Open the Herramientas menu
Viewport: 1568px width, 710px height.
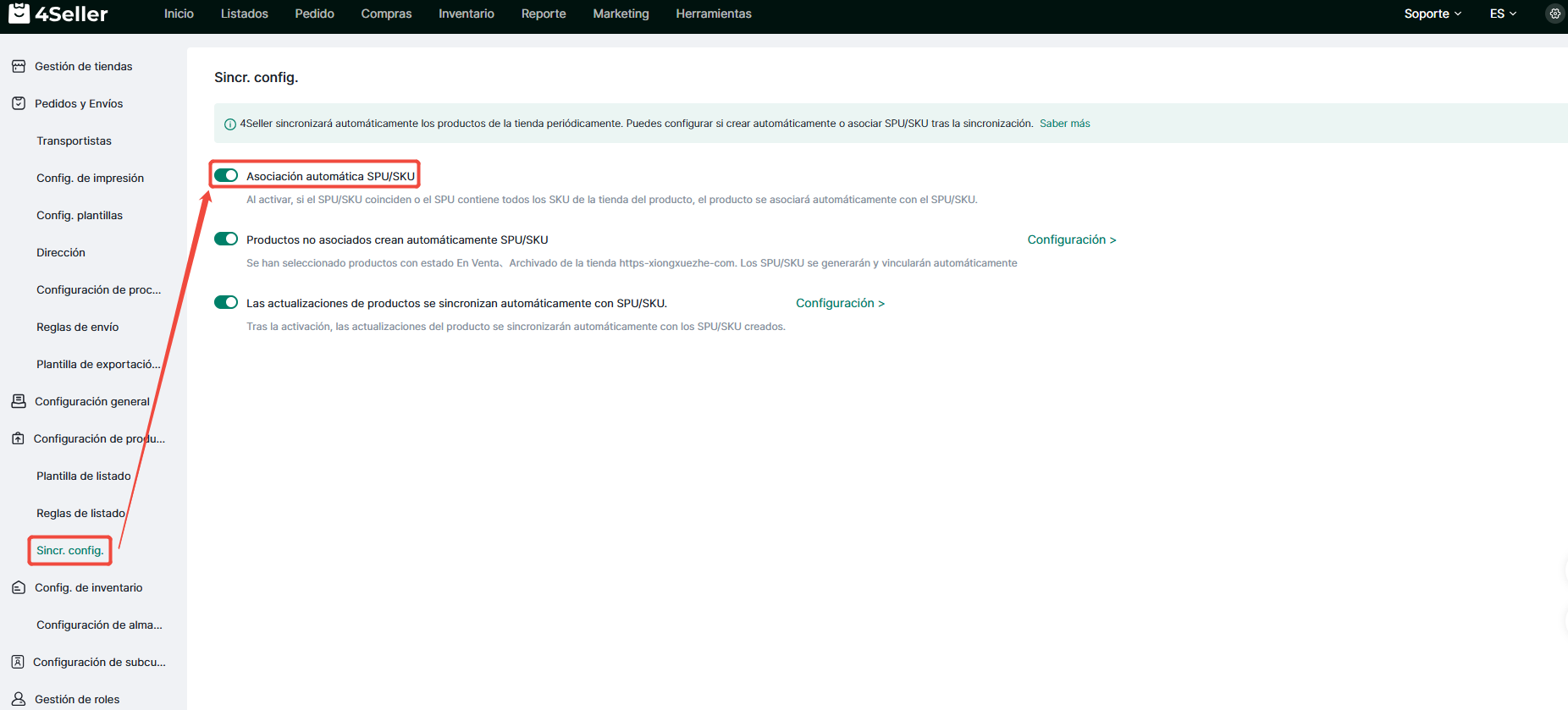click(714, 14)
